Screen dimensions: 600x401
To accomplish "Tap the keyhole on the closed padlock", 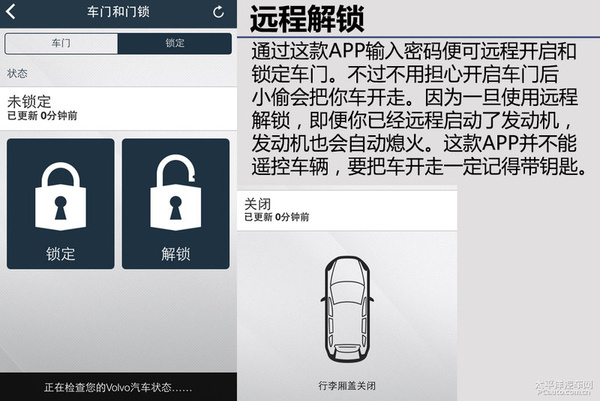I will [60, 208].
